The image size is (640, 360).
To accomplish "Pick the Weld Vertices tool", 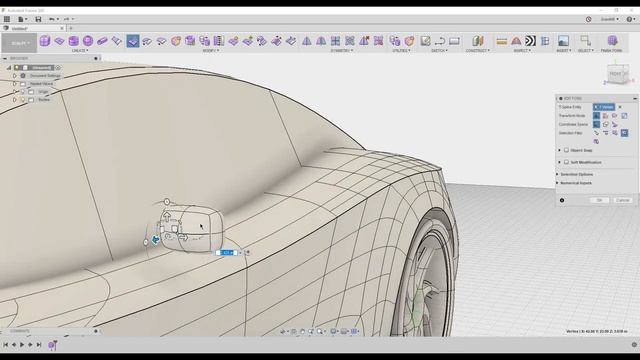I will tap(247, 41).
